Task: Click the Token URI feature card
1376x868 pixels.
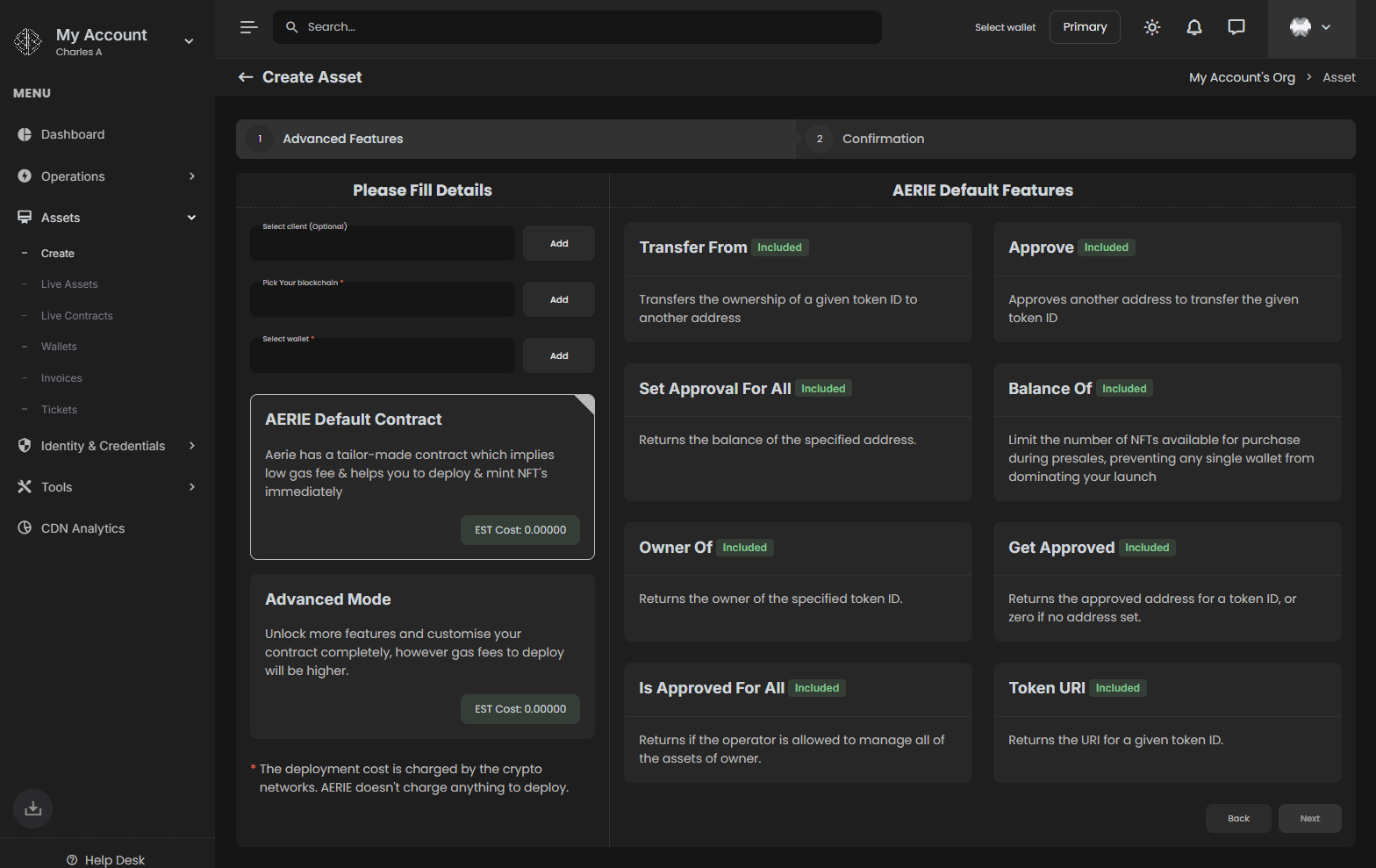Action: [1167, 722]
